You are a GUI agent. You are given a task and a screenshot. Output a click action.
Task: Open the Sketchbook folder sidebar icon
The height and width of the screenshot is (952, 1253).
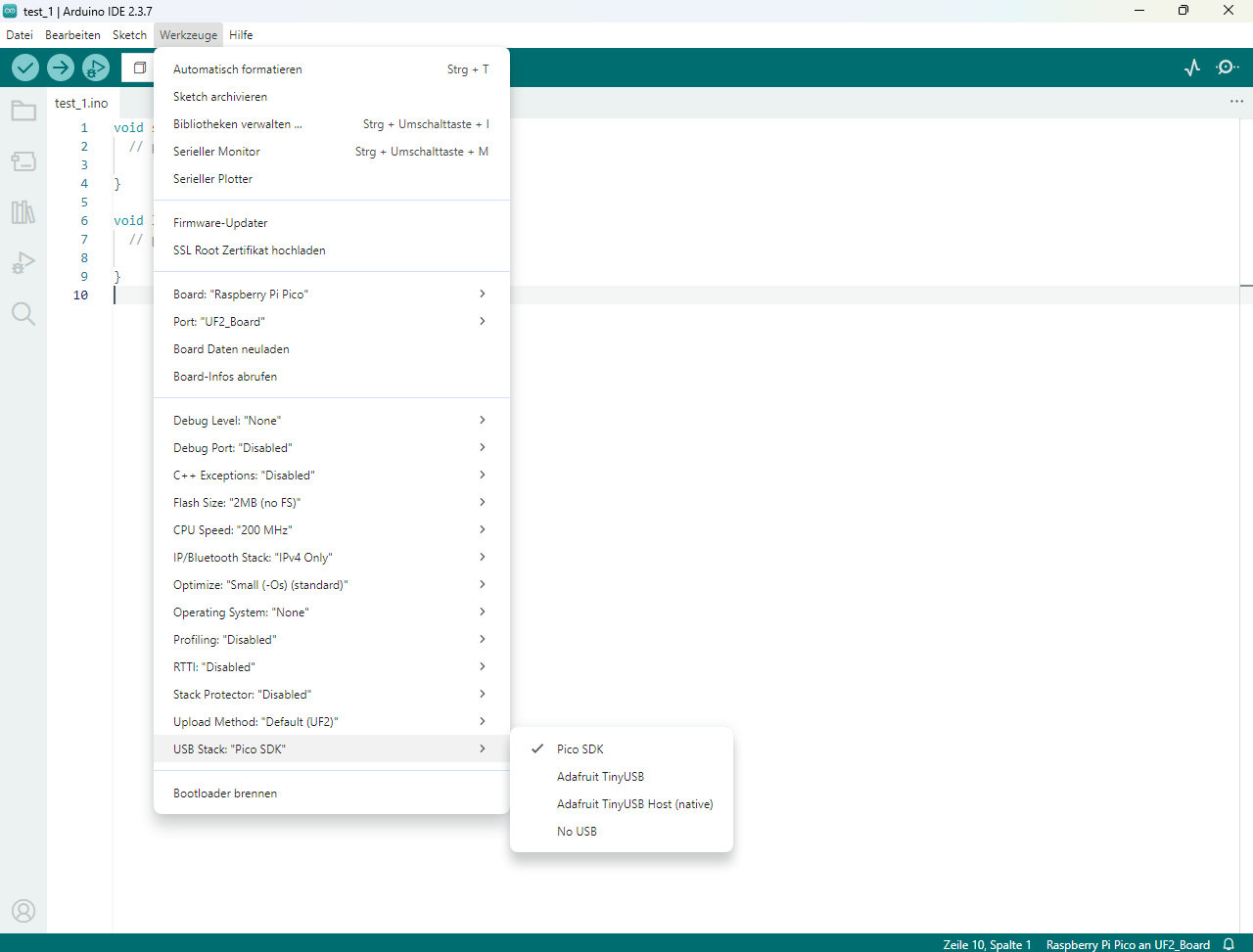[23, 111]
